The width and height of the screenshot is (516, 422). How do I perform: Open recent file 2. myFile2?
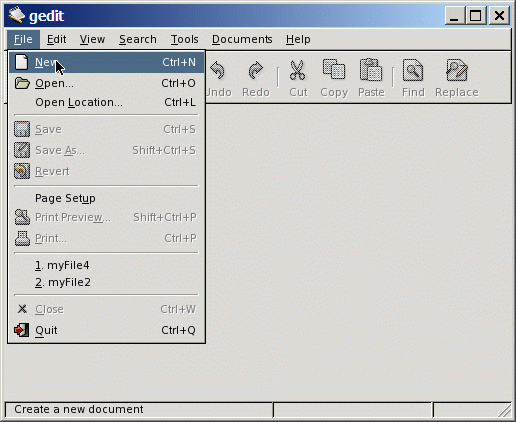pos(106,283)
